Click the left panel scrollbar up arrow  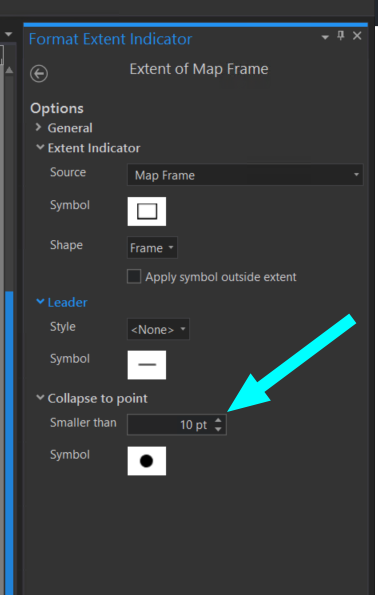[x=9, y=70]
